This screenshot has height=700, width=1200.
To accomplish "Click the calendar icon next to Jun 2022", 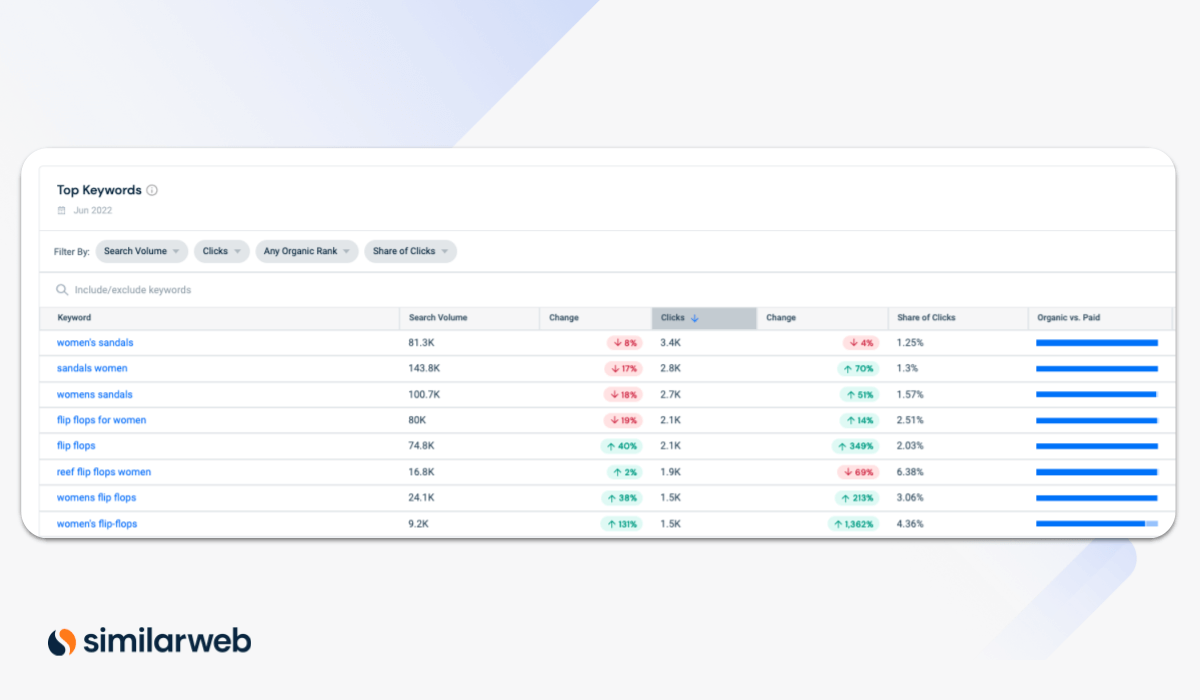I will (x=62, y=211).
